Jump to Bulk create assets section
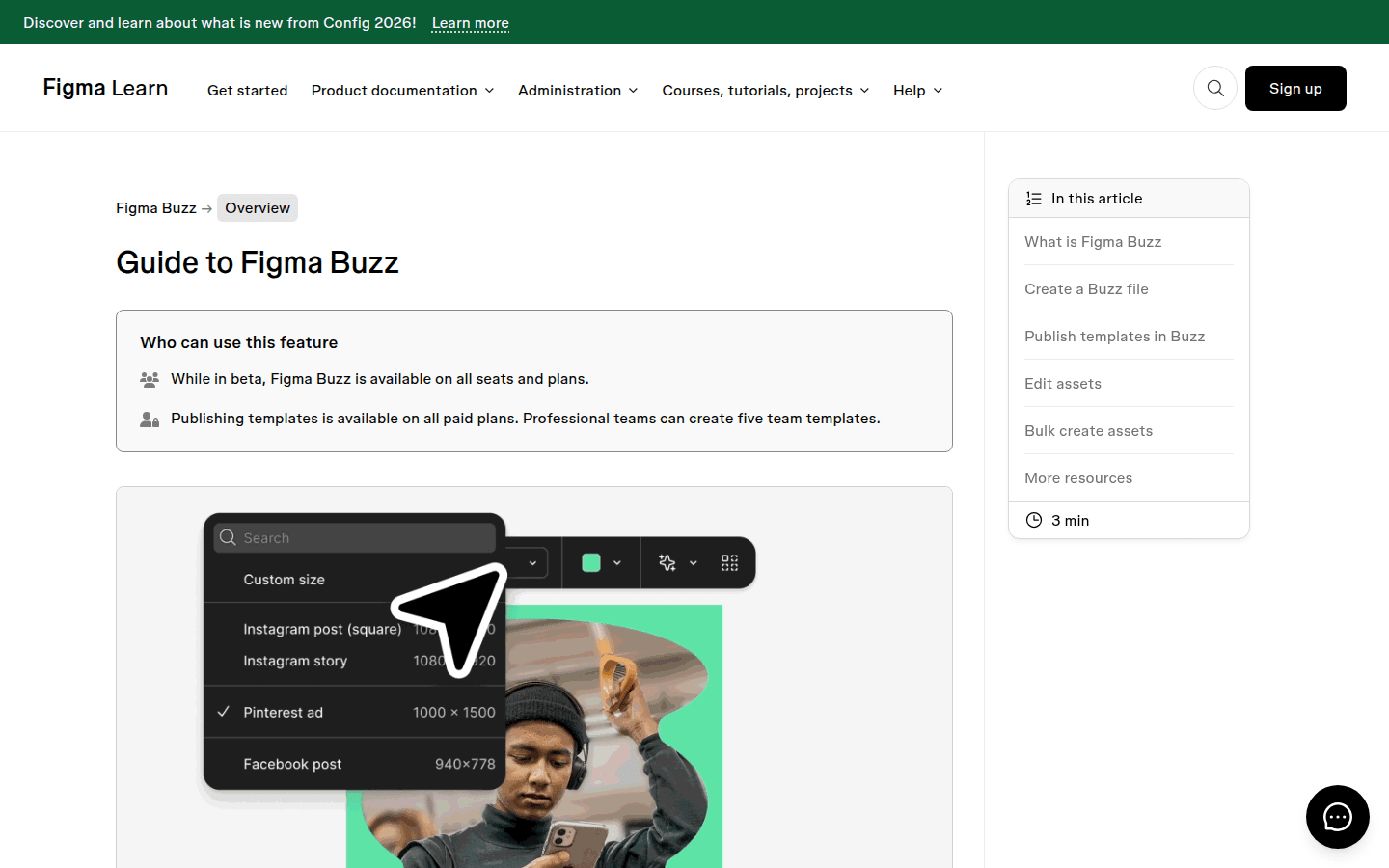This screenshot has width=1389, height=868. point(1088,431)
